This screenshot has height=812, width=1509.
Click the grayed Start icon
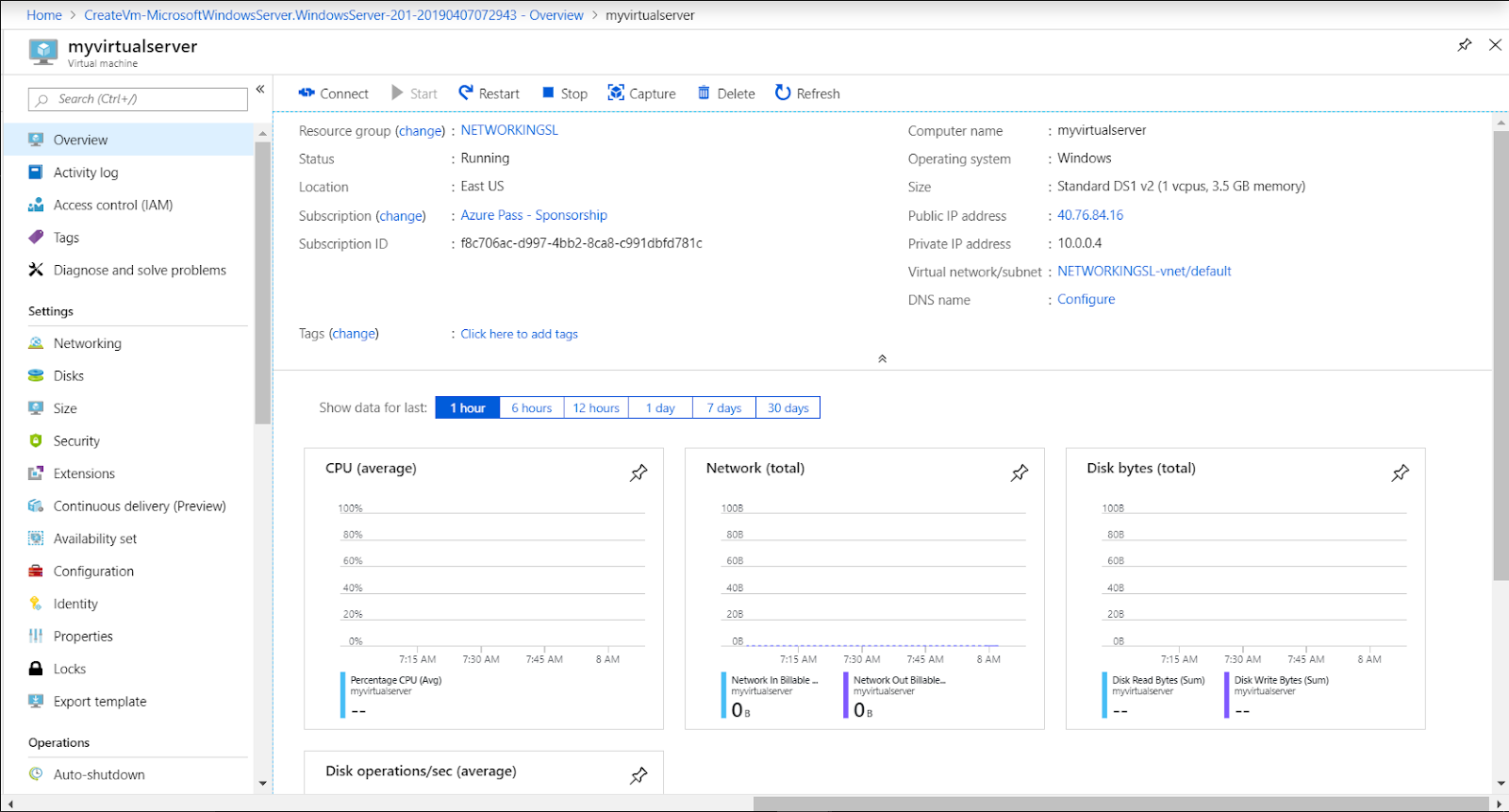pyautogui.click(x=398, y=92)
